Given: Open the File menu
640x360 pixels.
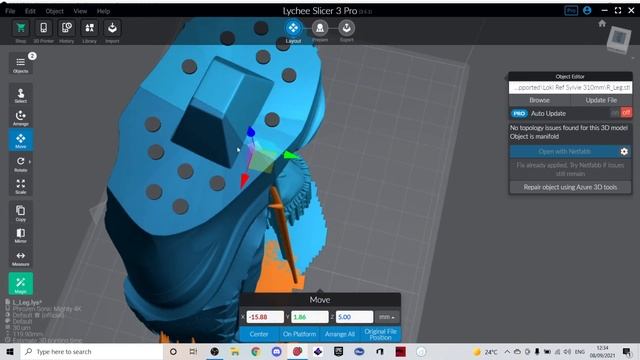Looking at the screenshot, I should click(x=10, y=11).
